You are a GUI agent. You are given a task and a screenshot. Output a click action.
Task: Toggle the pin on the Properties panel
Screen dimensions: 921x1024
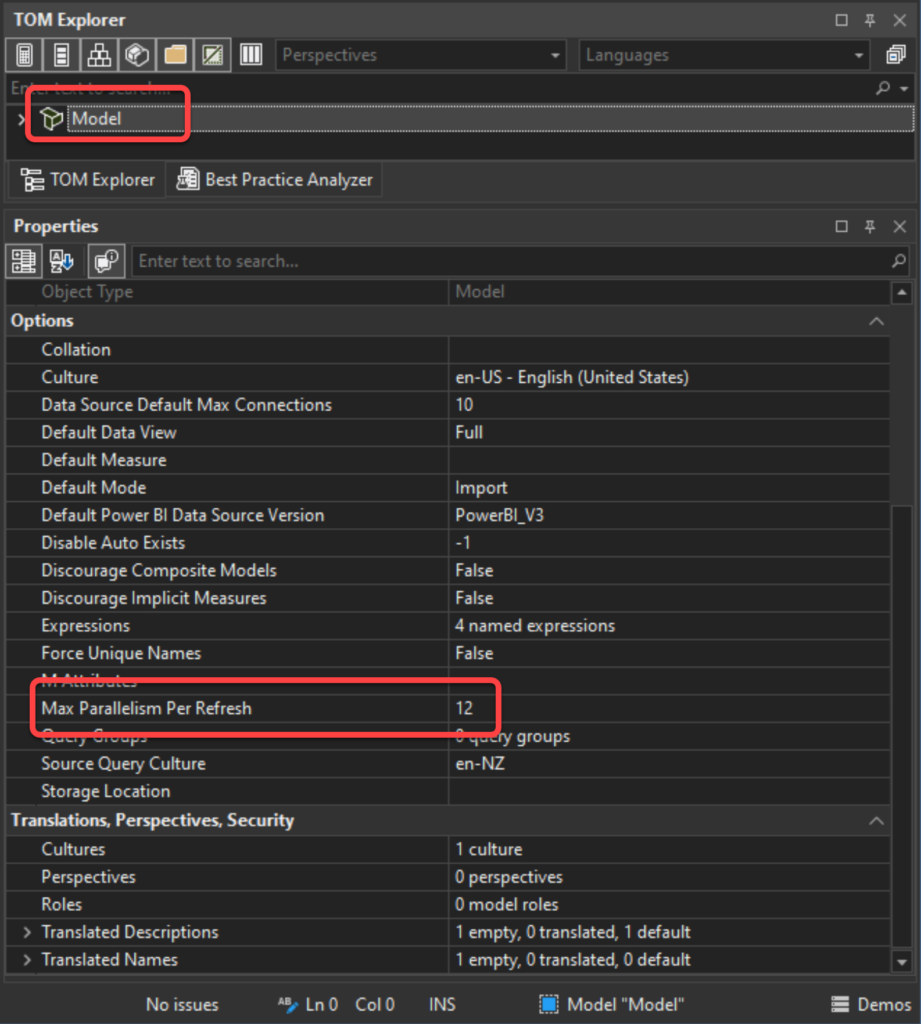click(x=869, y=226)
